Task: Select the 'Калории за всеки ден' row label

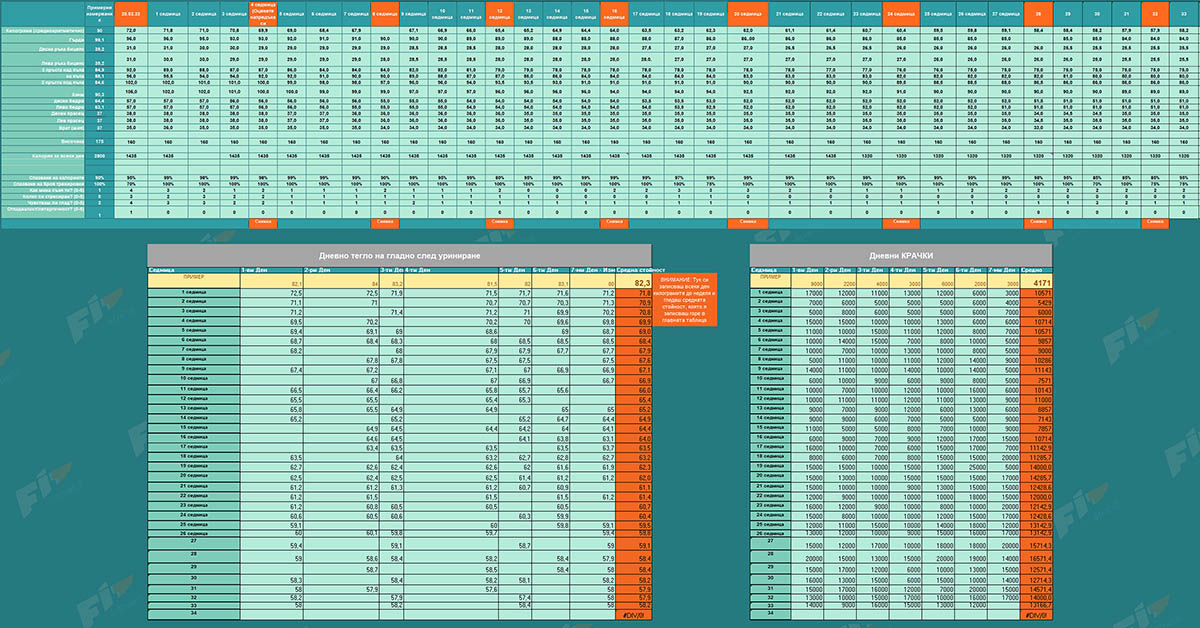Action: [43, 157]
